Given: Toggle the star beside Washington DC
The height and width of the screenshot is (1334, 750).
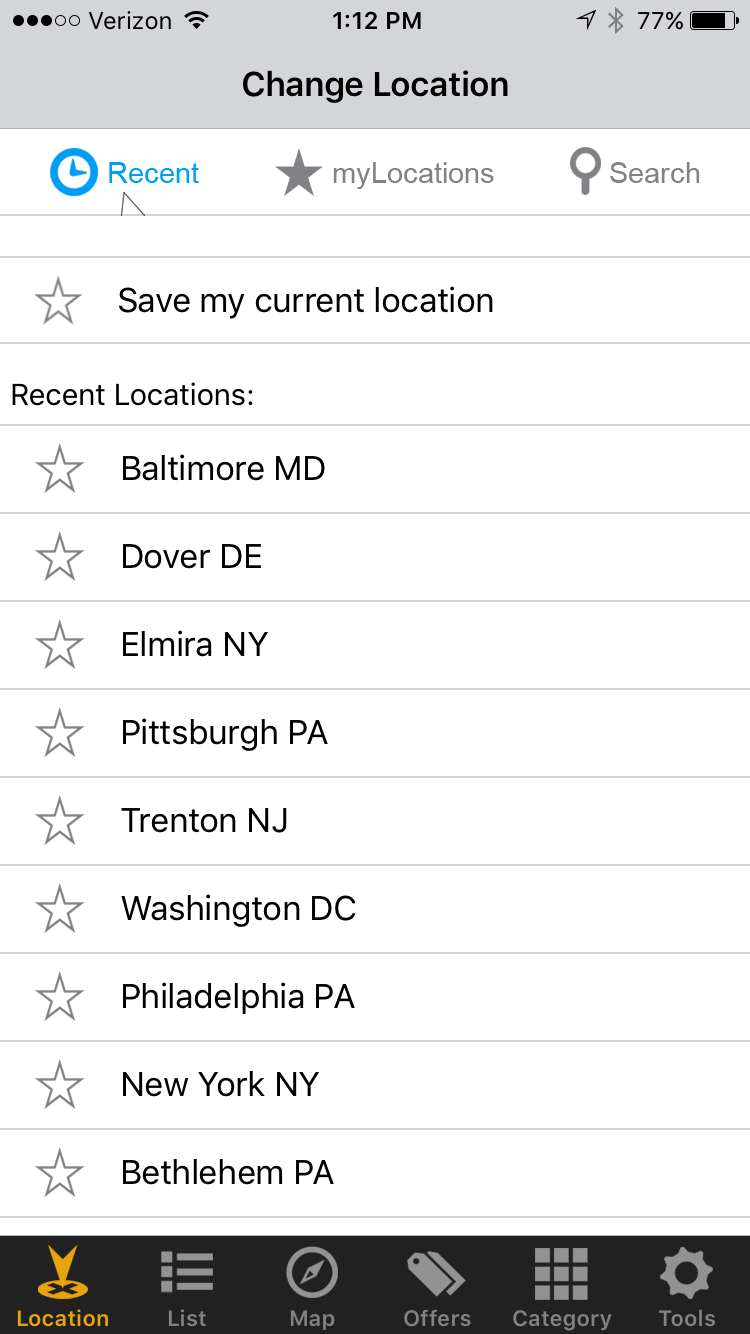Looking at the screenshot, I should tap(59, 909).
